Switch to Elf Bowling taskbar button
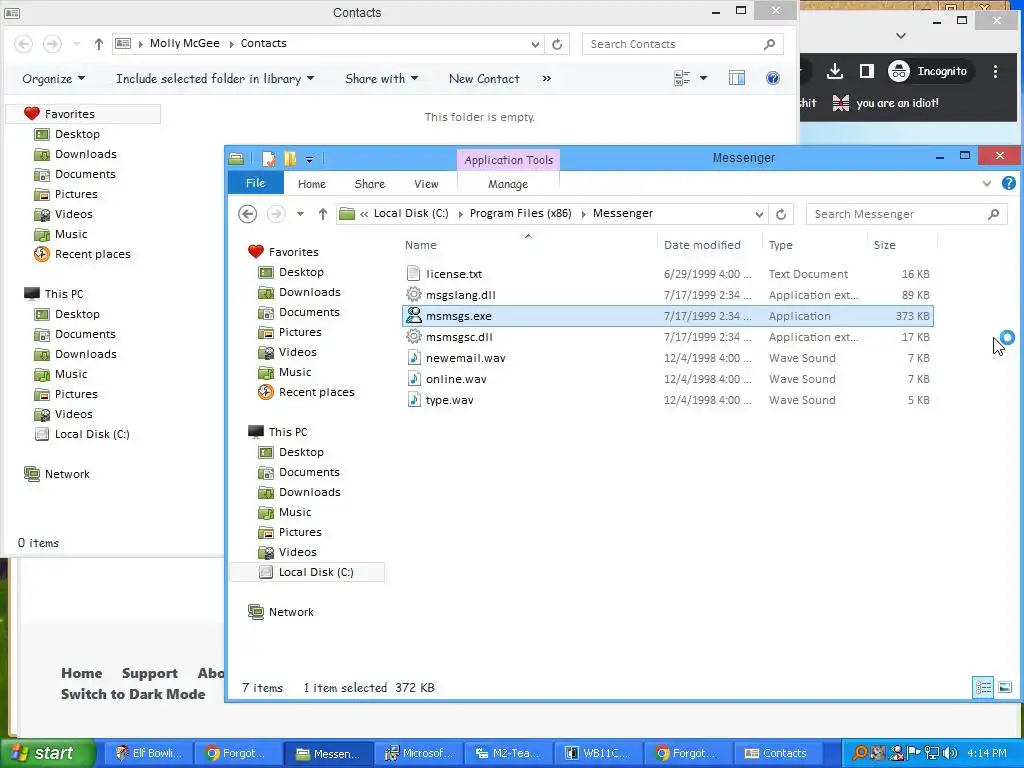The width and height of the screenshot is (1024, 768). [149, 753]
